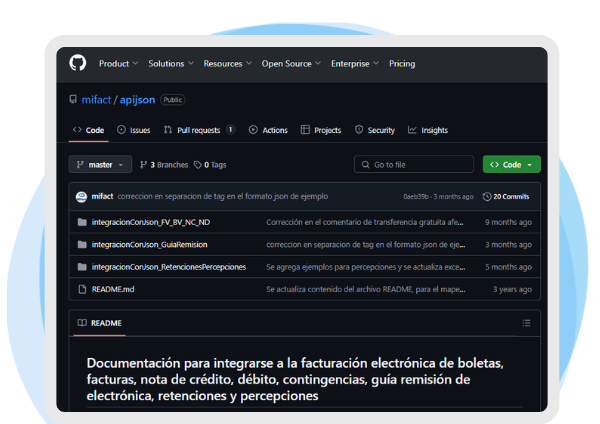The image size is (600, 424).
Task: Open the README outline list icon
Action: (x=527, y=323)
